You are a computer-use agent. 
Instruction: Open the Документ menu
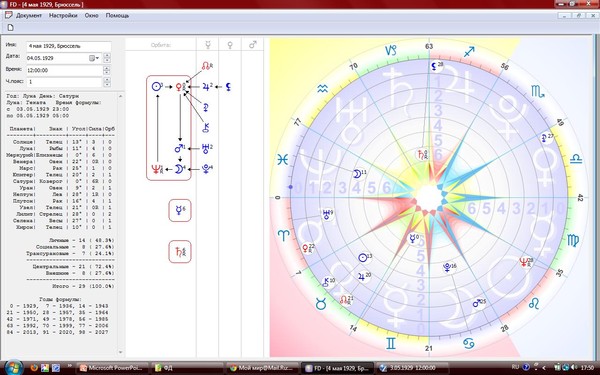pyautogui.click(x=29, y=16)
